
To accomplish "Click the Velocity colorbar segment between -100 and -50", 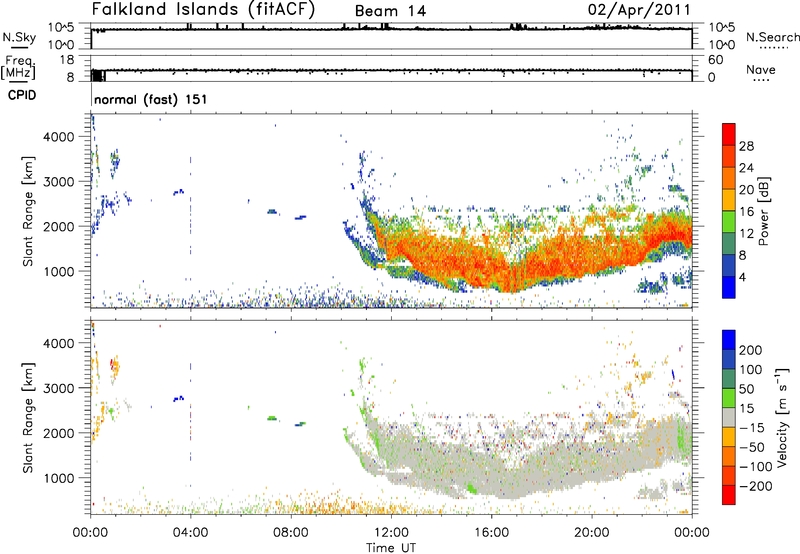I will pos(729,457).
